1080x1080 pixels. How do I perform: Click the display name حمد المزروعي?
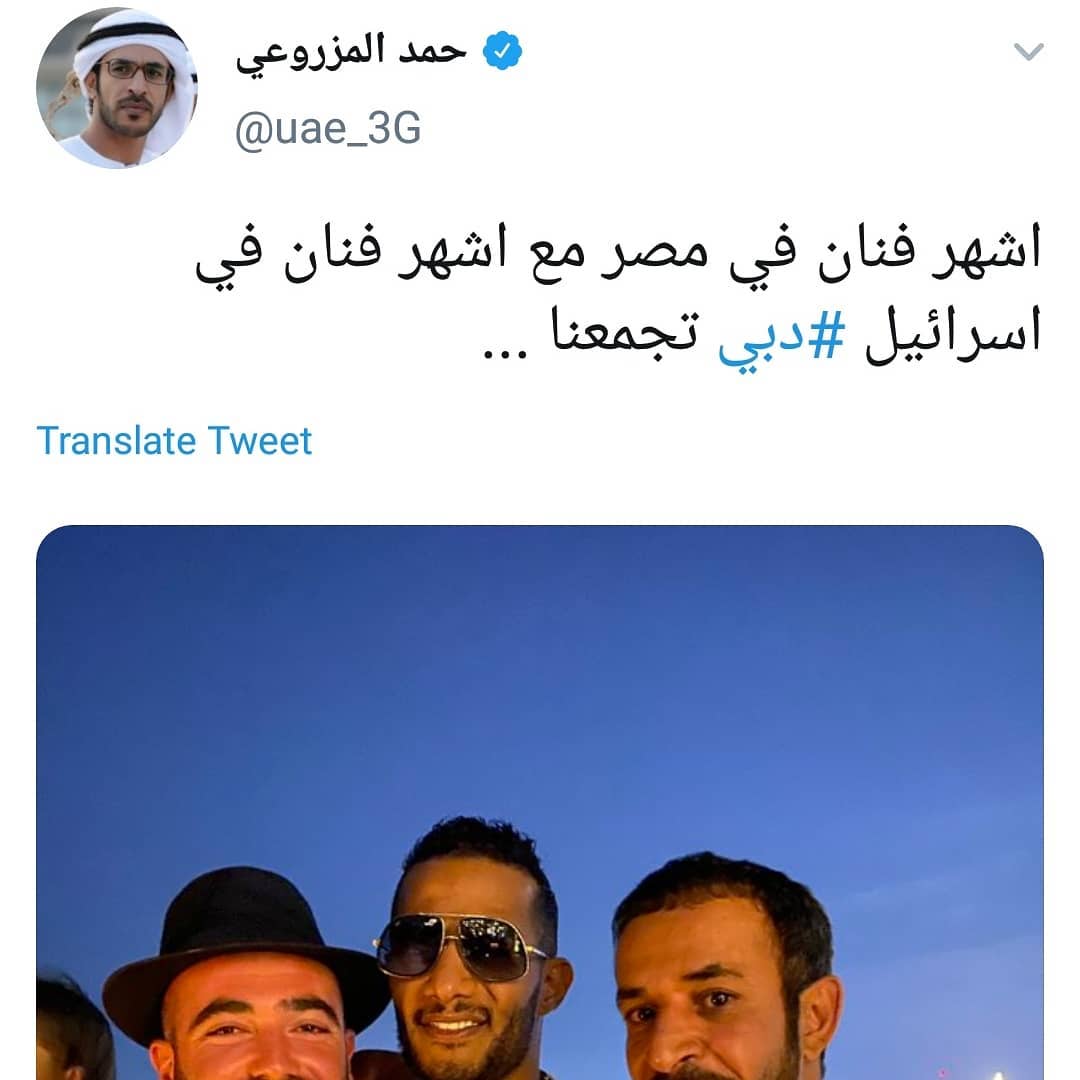[x=351, y=52]
